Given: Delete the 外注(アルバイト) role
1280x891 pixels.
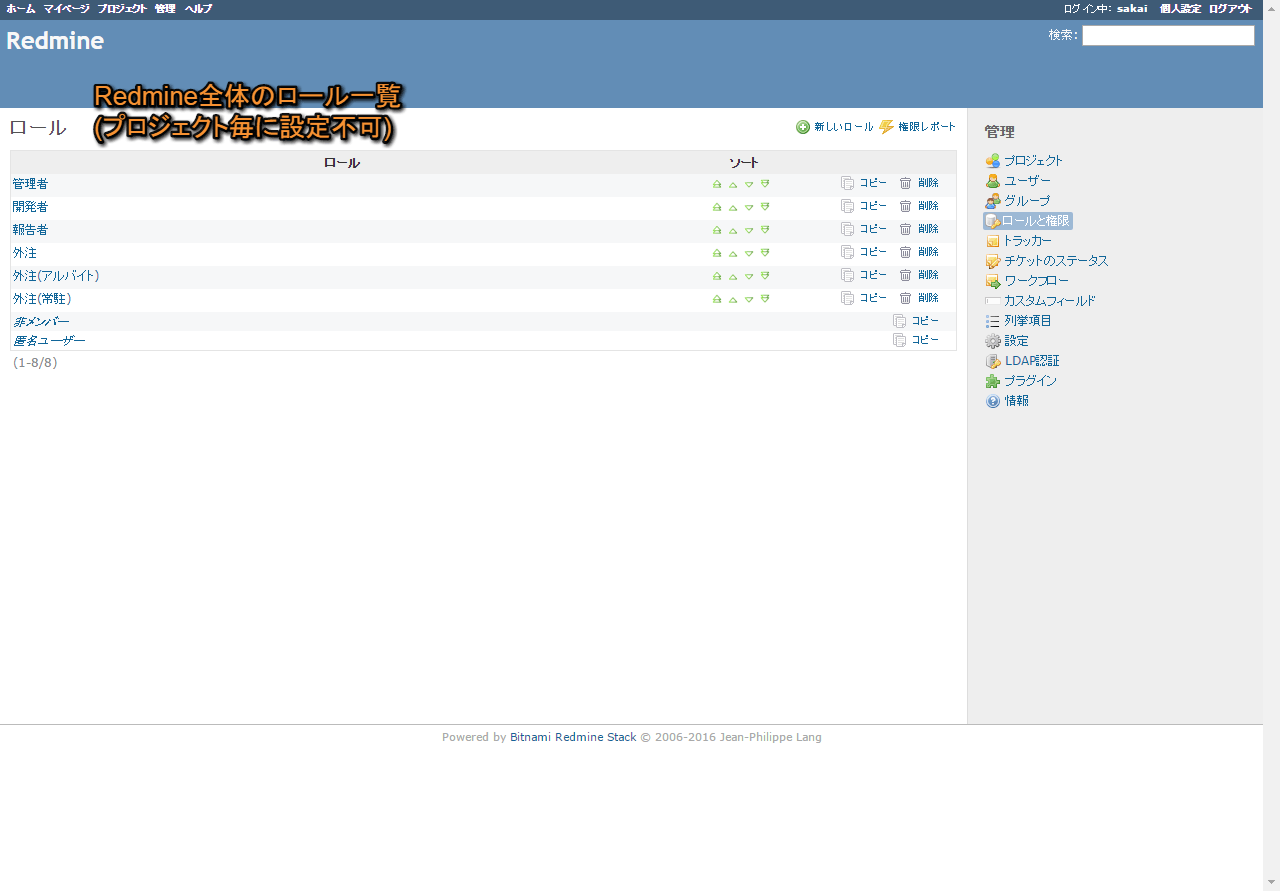Looking at the screenshot, I should point(919,275).
